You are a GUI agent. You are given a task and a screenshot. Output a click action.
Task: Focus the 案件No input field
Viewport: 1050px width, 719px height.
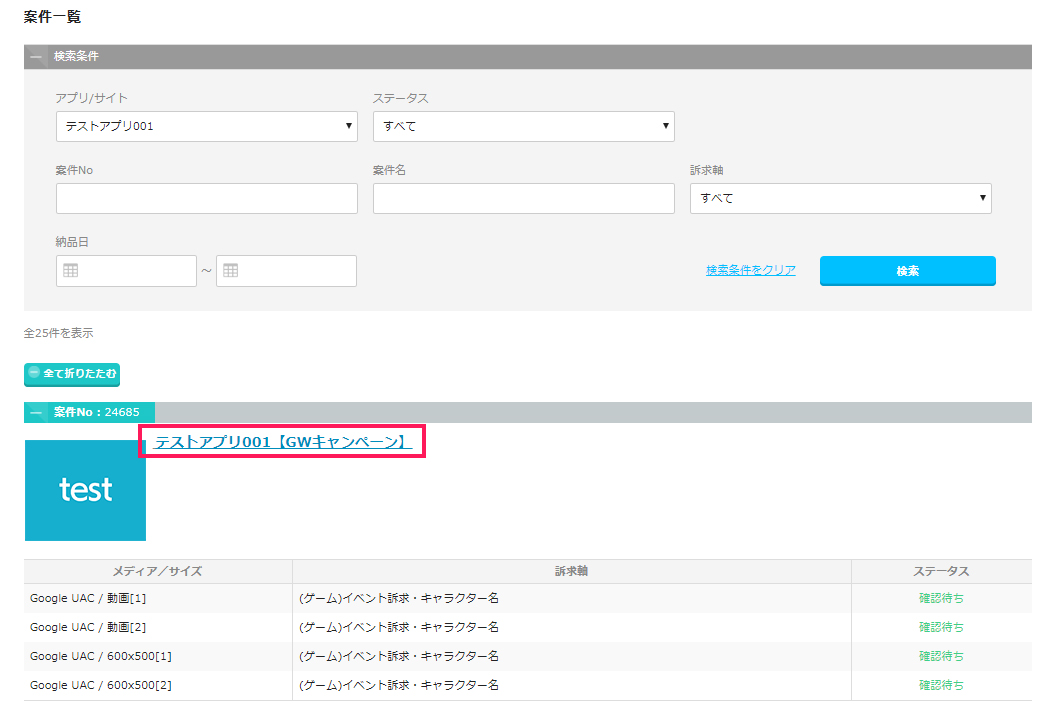click(x=206, y=198)
